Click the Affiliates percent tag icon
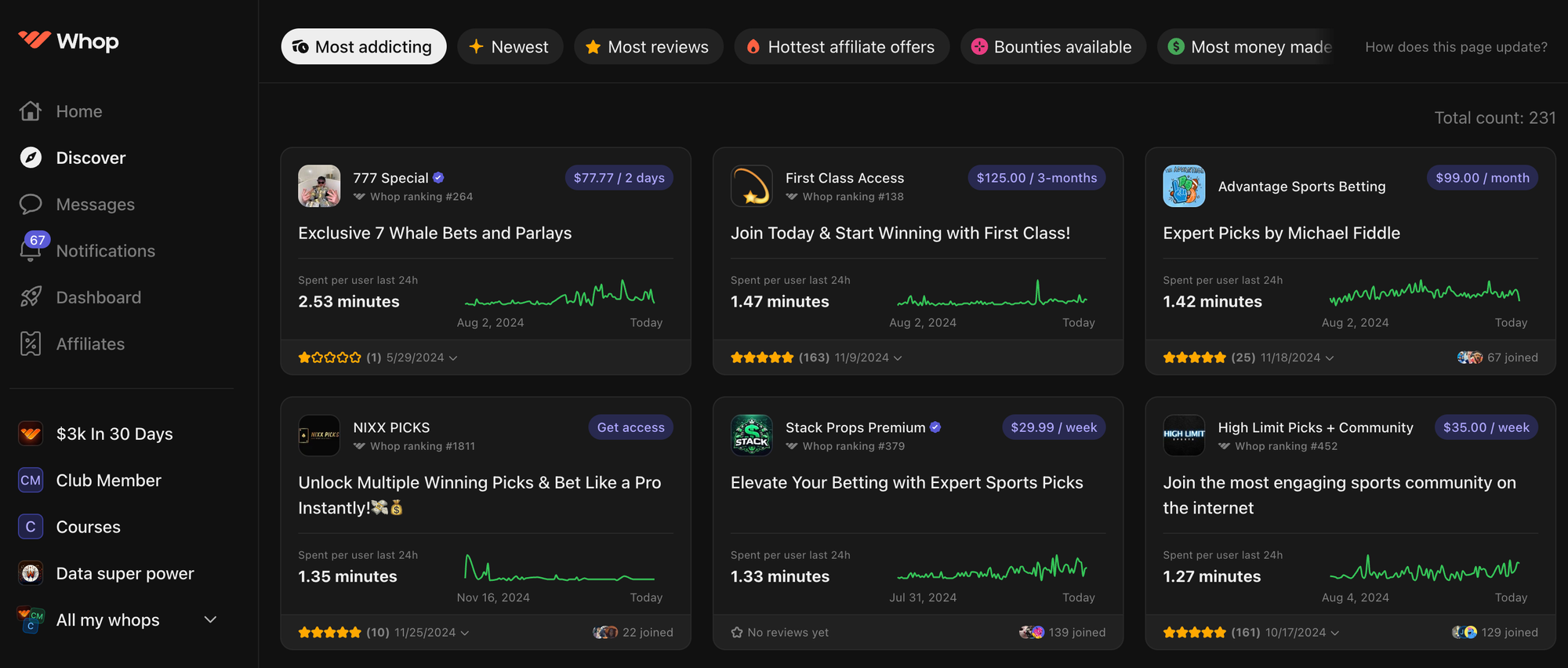This screenshot has height=668, width=1568. pos(31,343)
